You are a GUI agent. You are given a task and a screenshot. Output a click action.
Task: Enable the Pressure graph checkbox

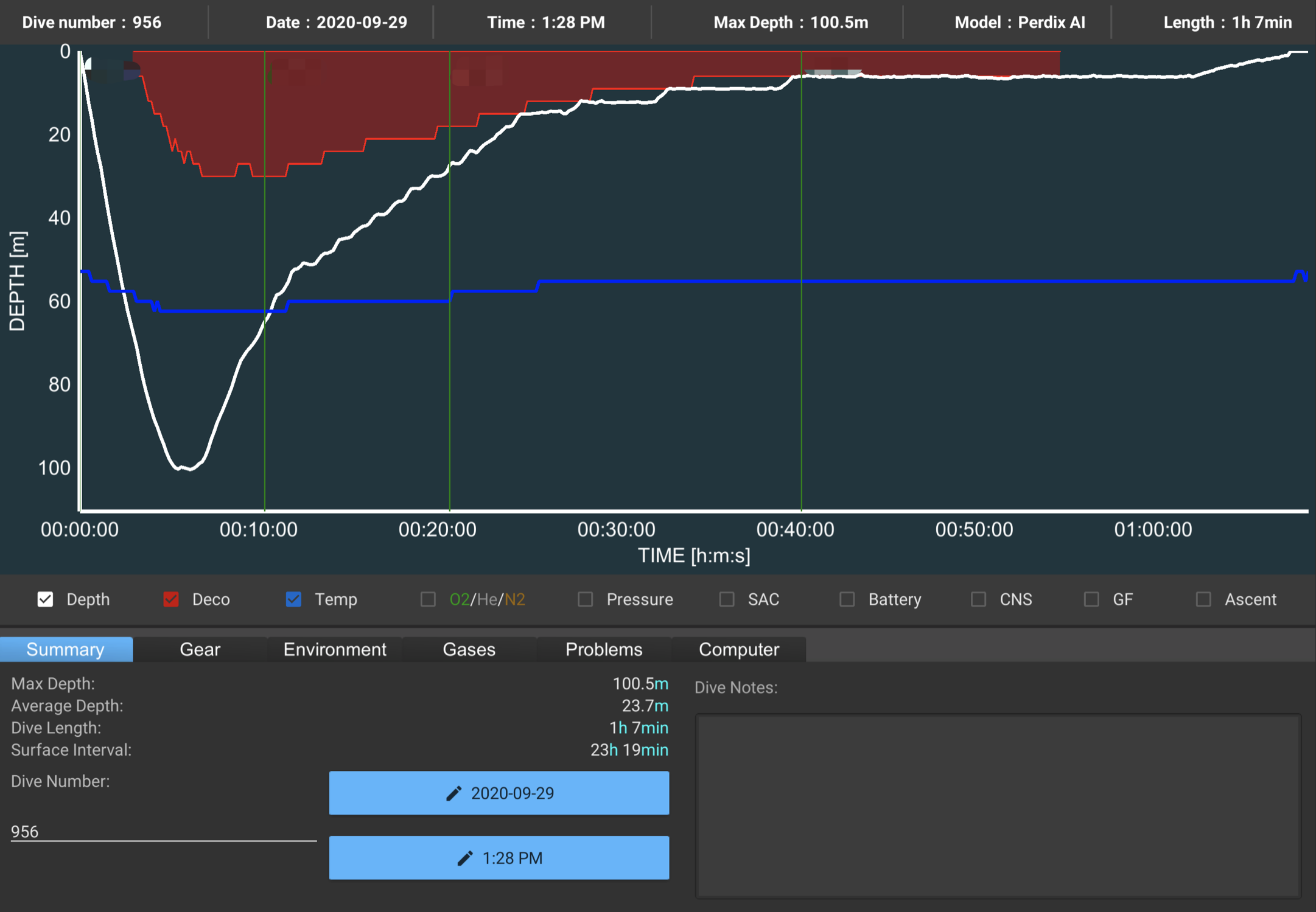click(585, 599)
